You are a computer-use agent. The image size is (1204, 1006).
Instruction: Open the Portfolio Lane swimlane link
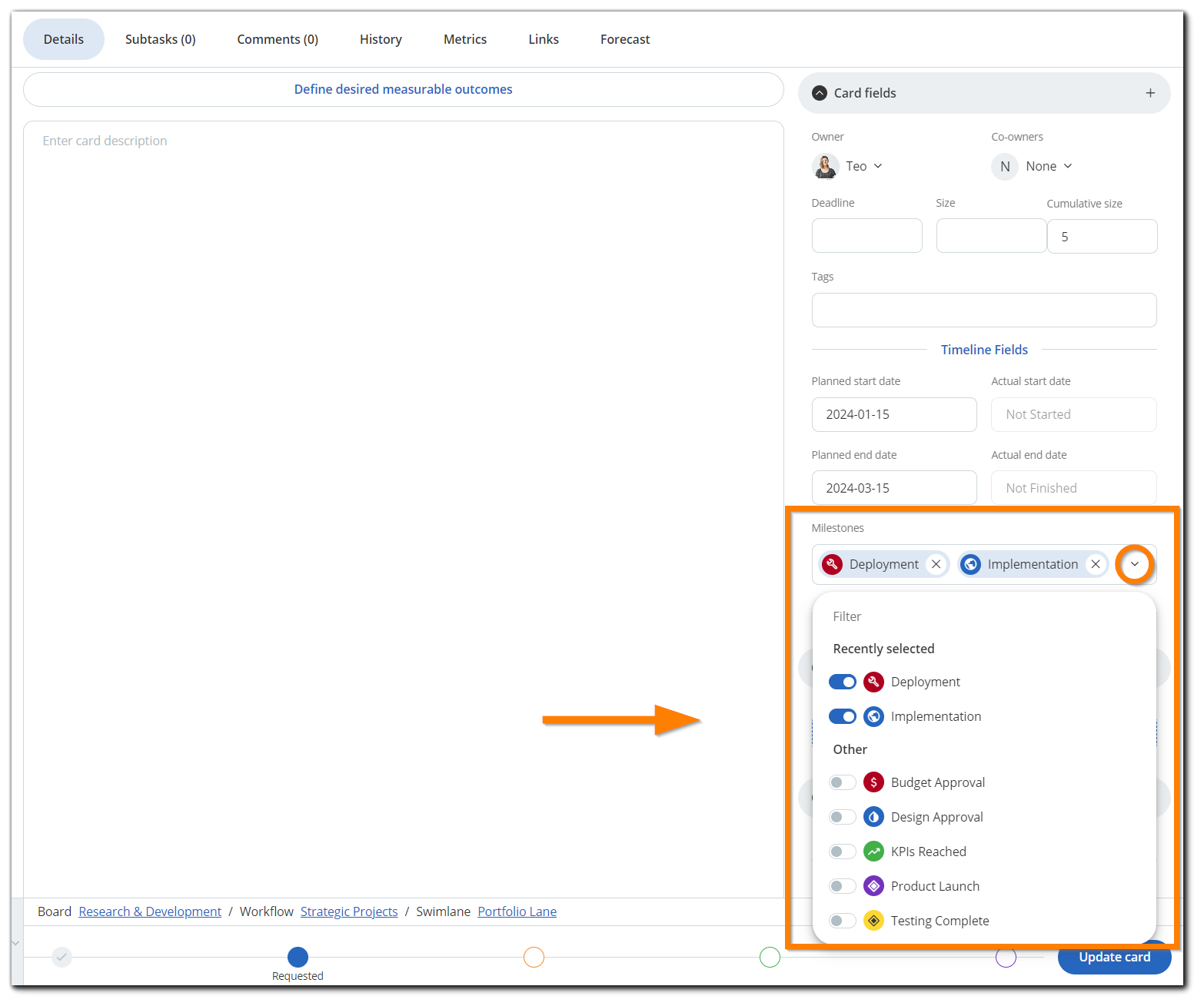[517, 911]
